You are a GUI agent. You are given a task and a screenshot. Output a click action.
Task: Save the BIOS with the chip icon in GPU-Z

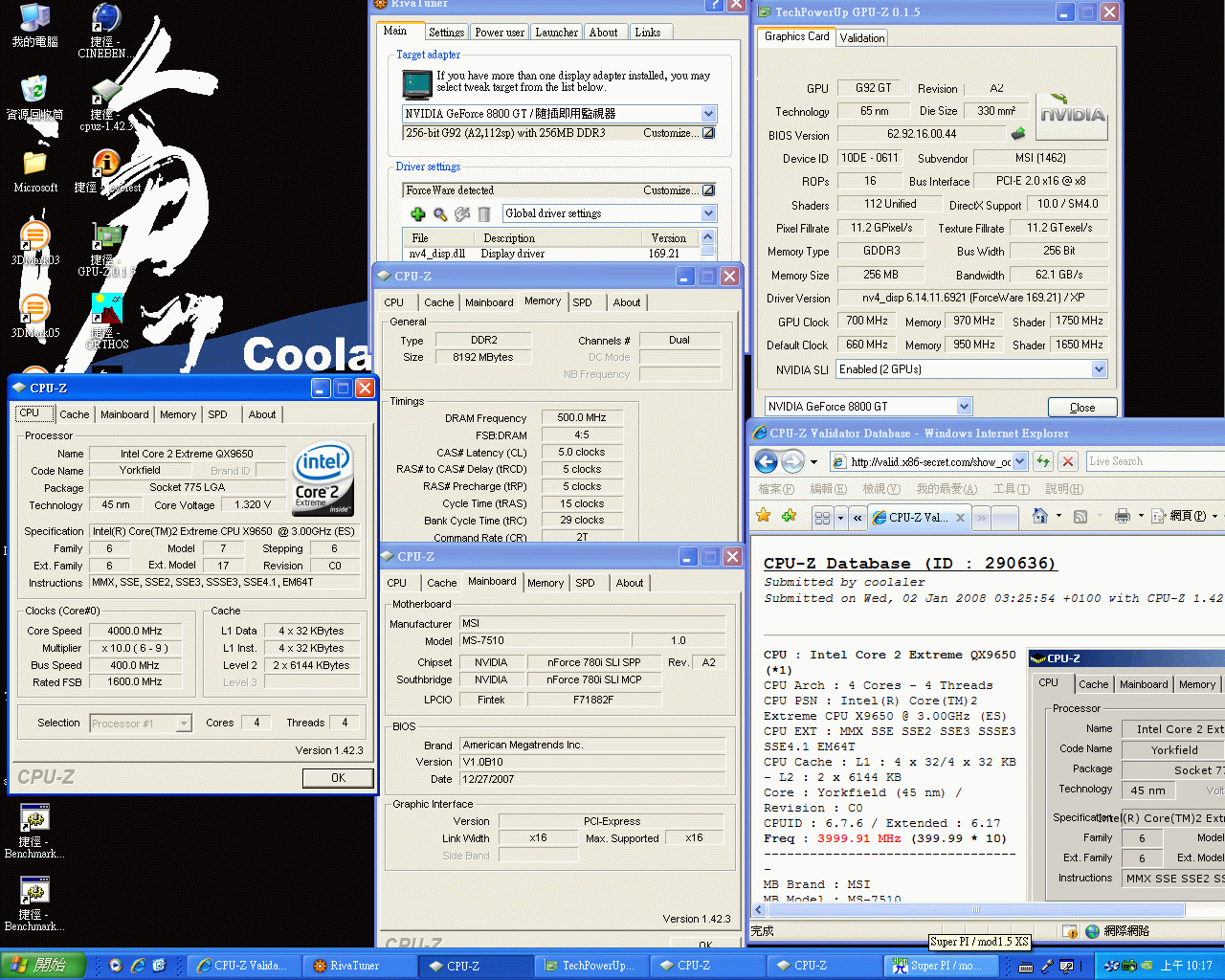pyautogui.click(x=1018, y=134)
